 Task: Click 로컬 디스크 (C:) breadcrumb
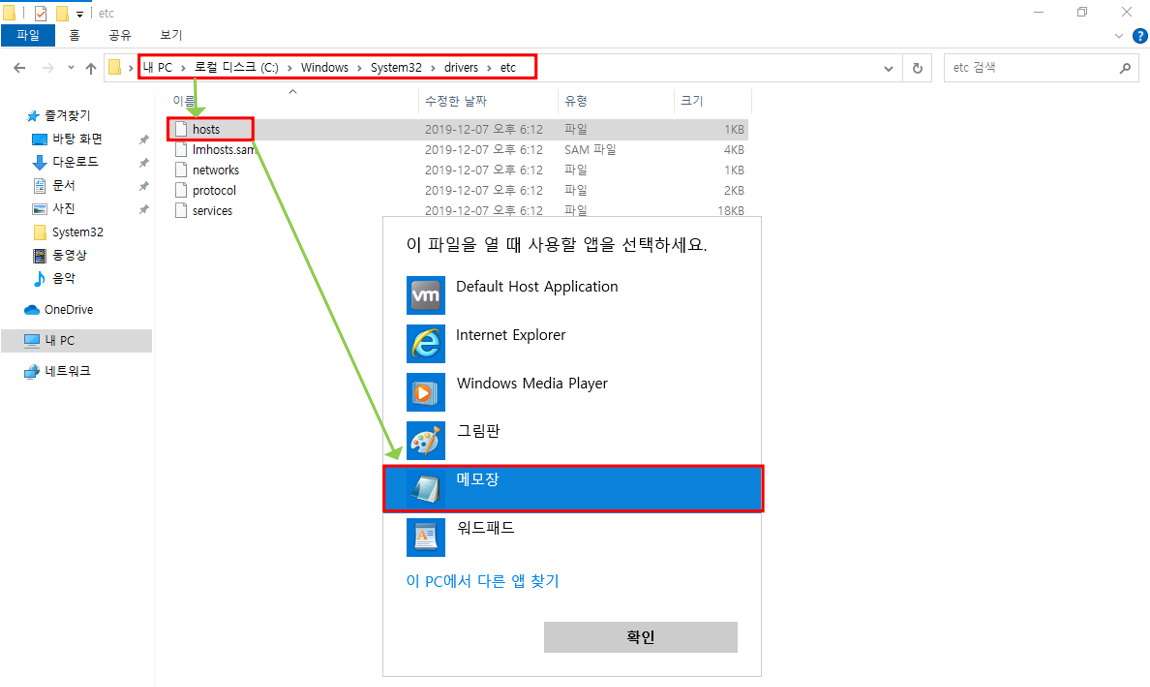click(236, 67)
